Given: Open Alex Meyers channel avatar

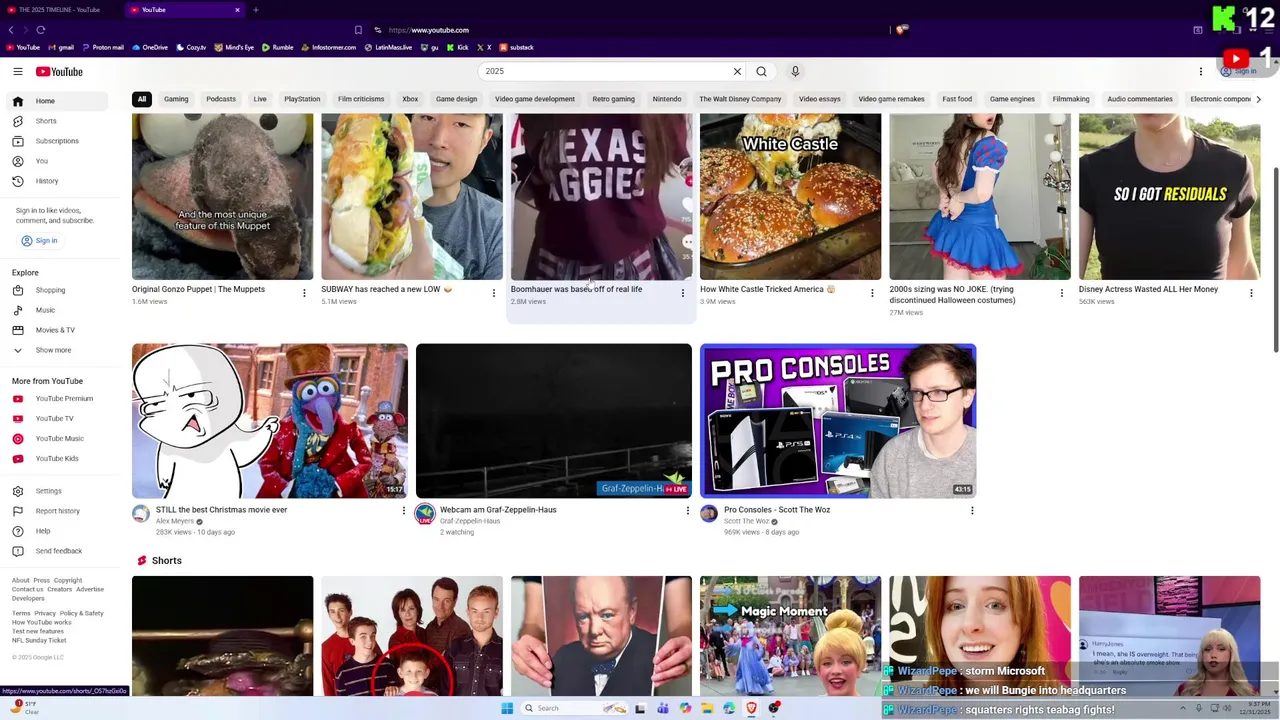Looking at the screenshot, I should (x=141, y=514).
